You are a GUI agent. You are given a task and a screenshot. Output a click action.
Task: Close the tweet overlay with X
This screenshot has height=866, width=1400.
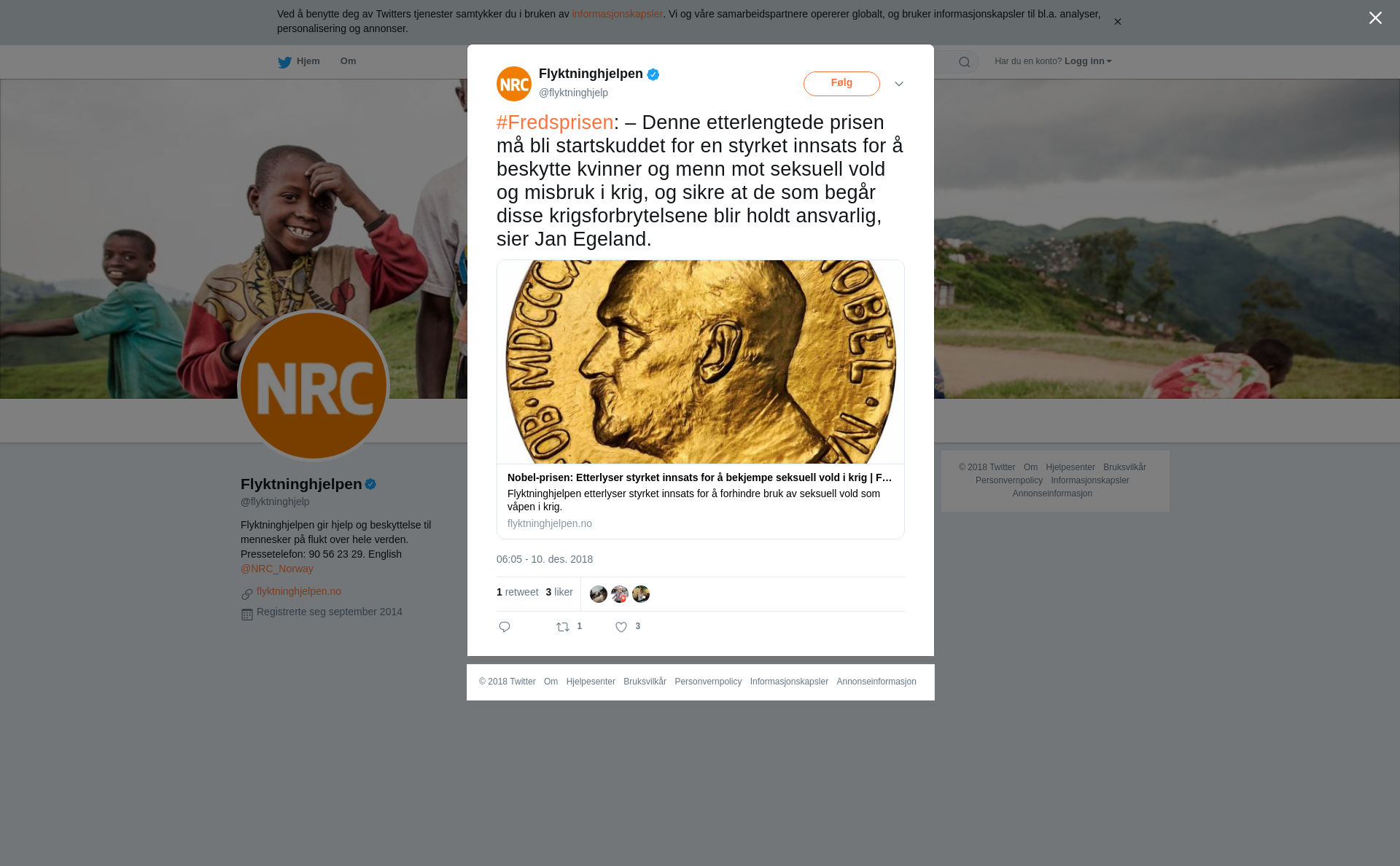[1375, 18]
